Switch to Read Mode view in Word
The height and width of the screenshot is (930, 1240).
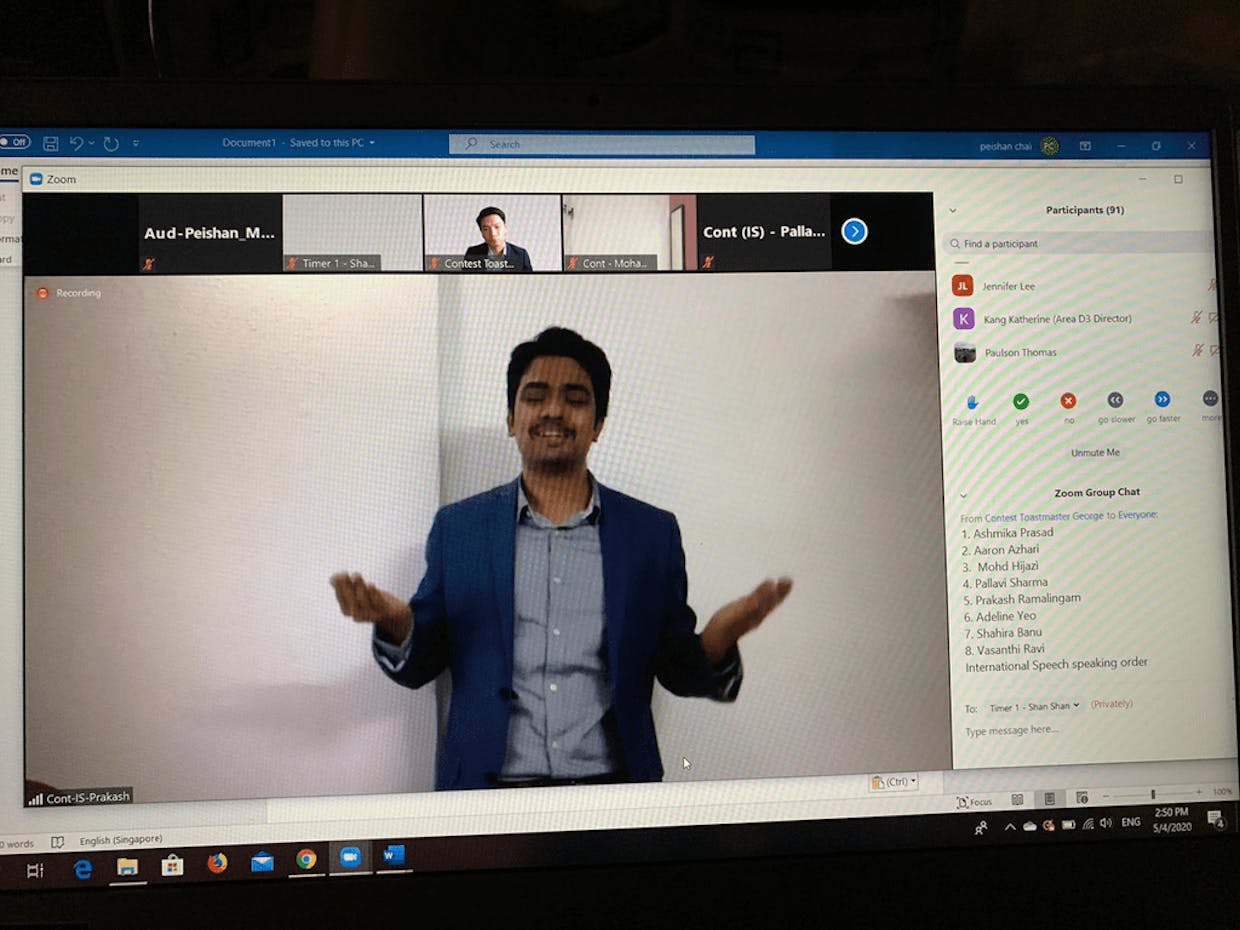[x=1017, y=800]
